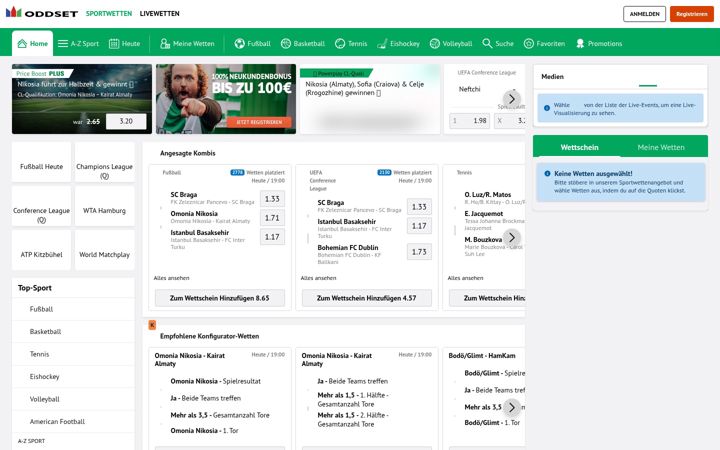Click the orange K Konfigurator badge

coord(152,325)
